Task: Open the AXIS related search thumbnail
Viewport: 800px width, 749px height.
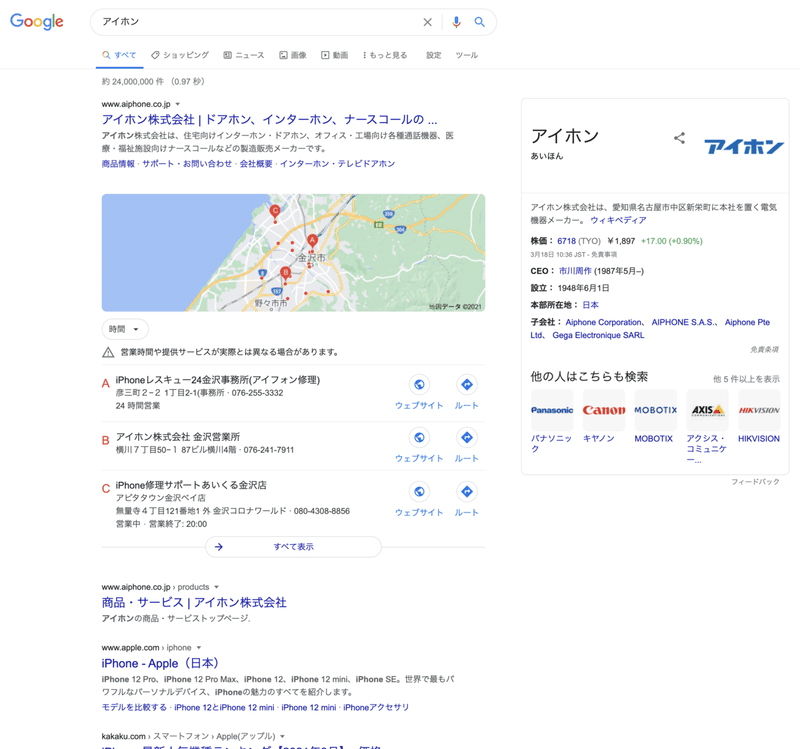Action: [x=708, y=410]
